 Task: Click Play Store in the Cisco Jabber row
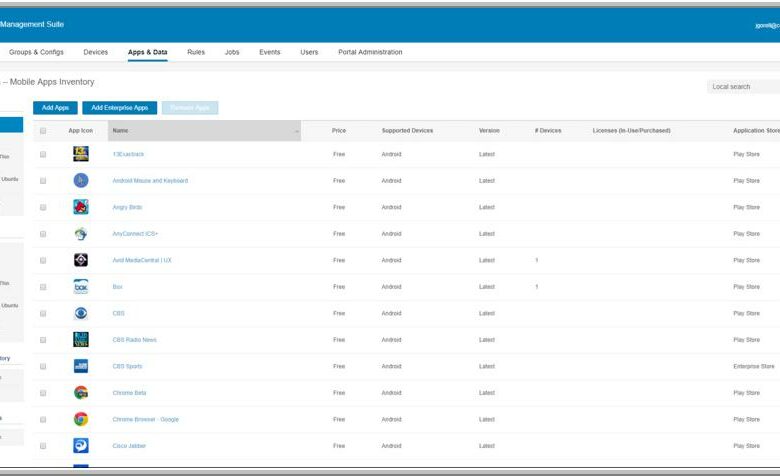[x=746, y=446]
